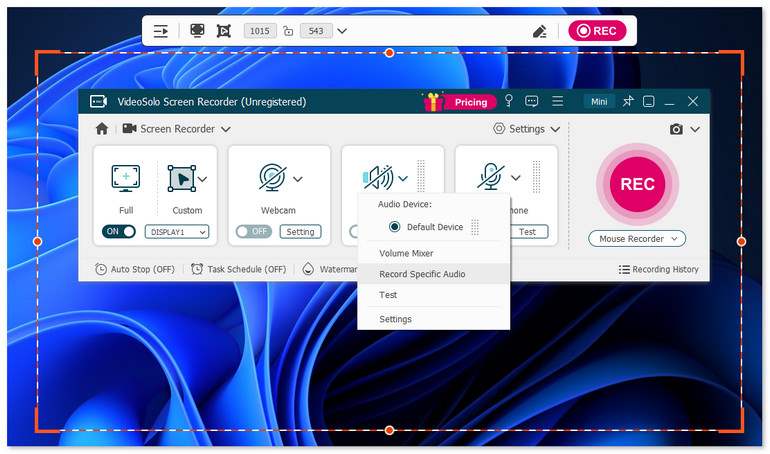Click the Default Device level meter
Screen dimensions: 770x454
pyautogui.click(x=474, y=227)
